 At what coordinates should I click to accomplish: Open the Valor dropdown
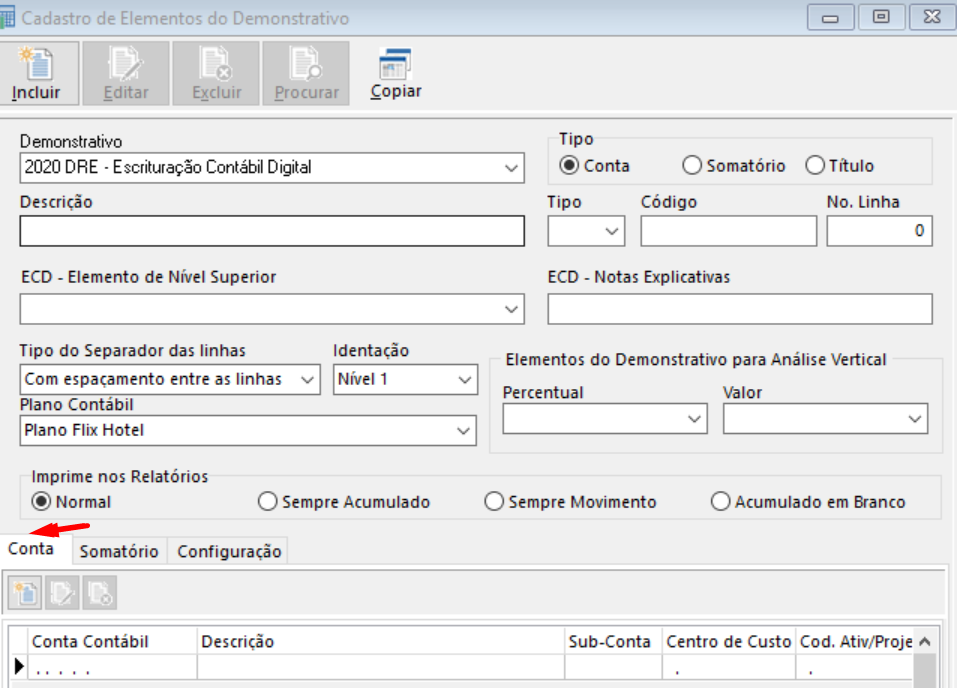click(914, 419)
